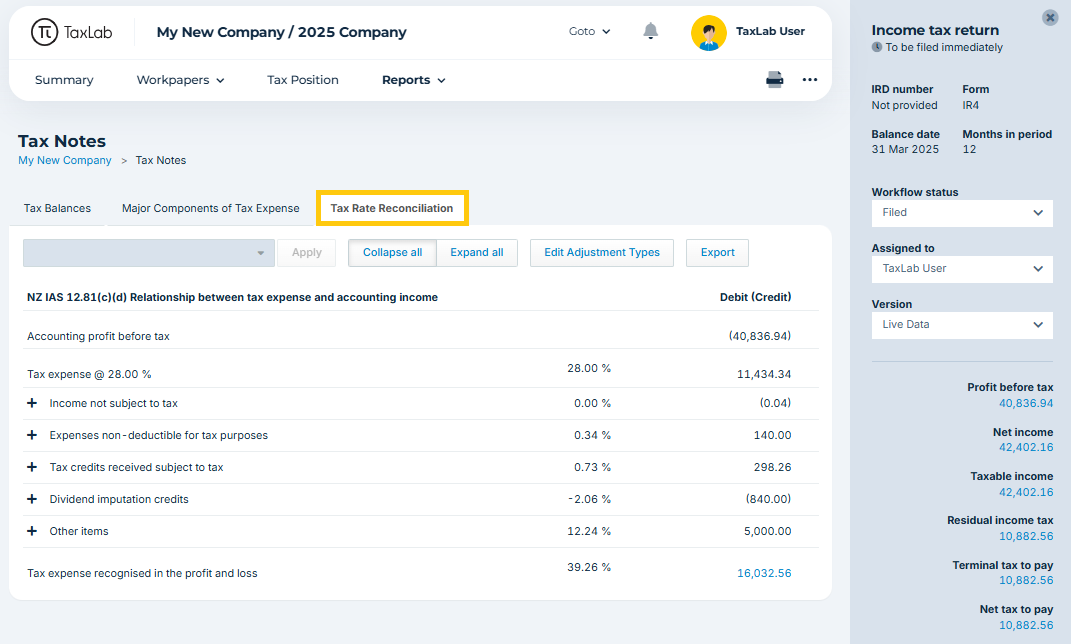
Task: Expand Tax credits received subject to tax row
Action: (32, 467)
